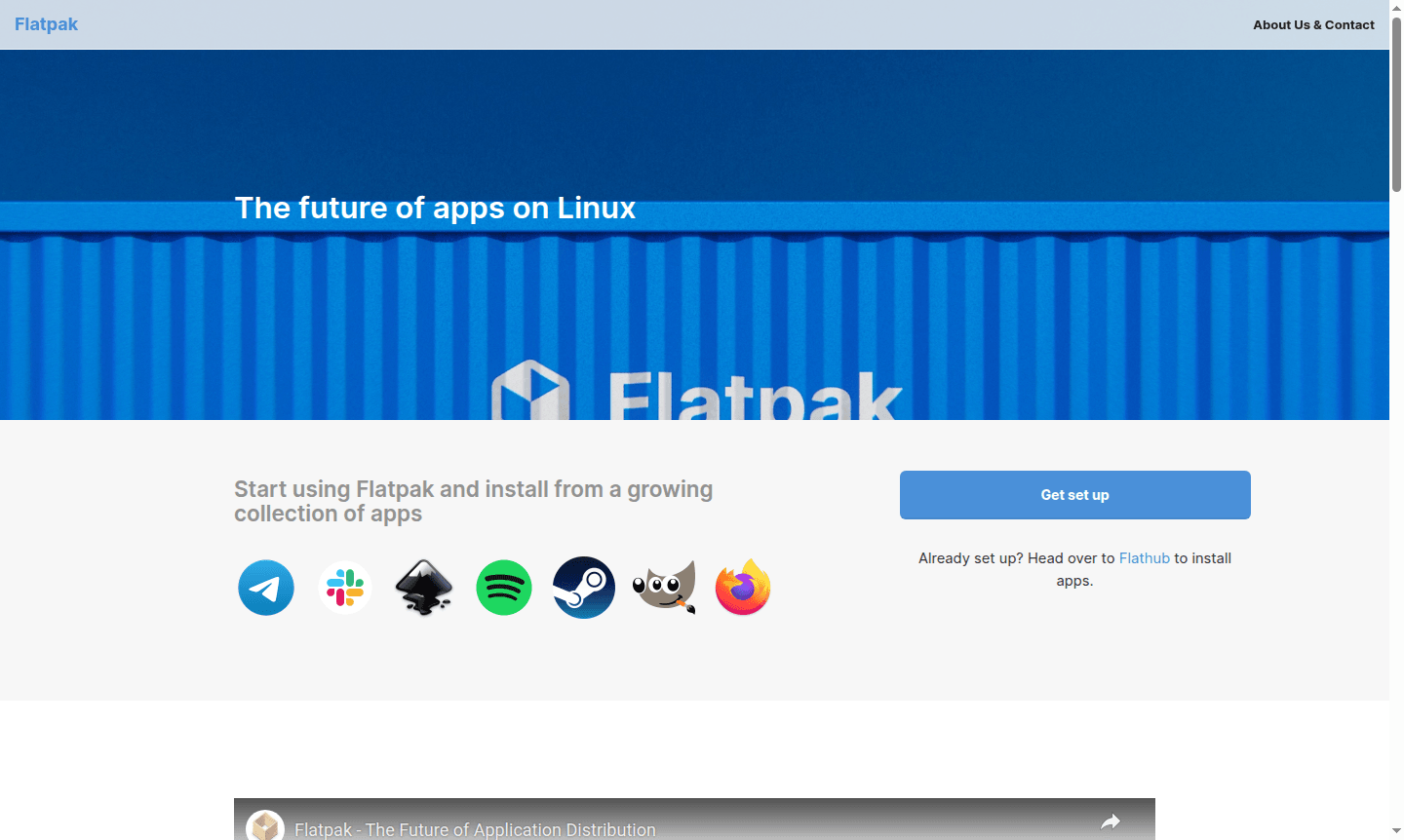Click the Flatpak channel avatar in the video

pos(264,824)
